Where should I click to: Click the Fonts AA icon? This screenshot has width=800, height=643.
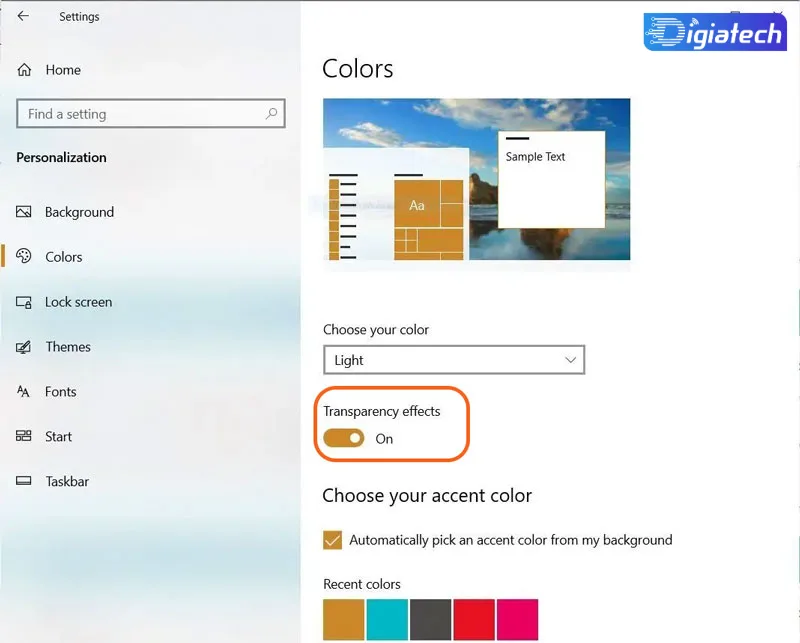tap(23, 391)
